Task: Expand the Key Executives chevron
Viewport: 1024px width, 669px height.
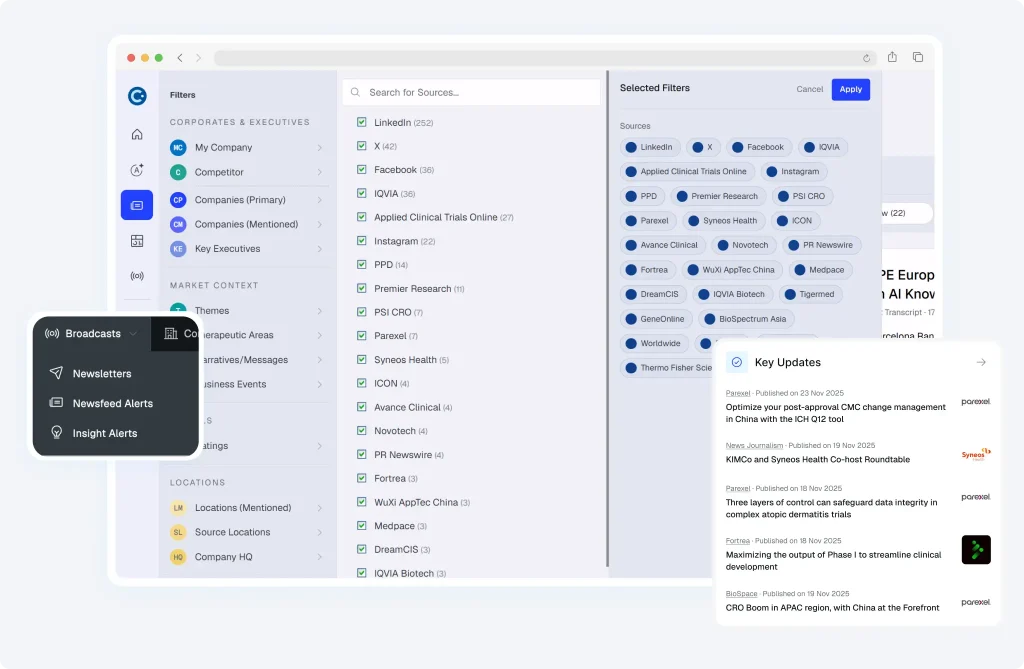Action: (x=319, y=249)
